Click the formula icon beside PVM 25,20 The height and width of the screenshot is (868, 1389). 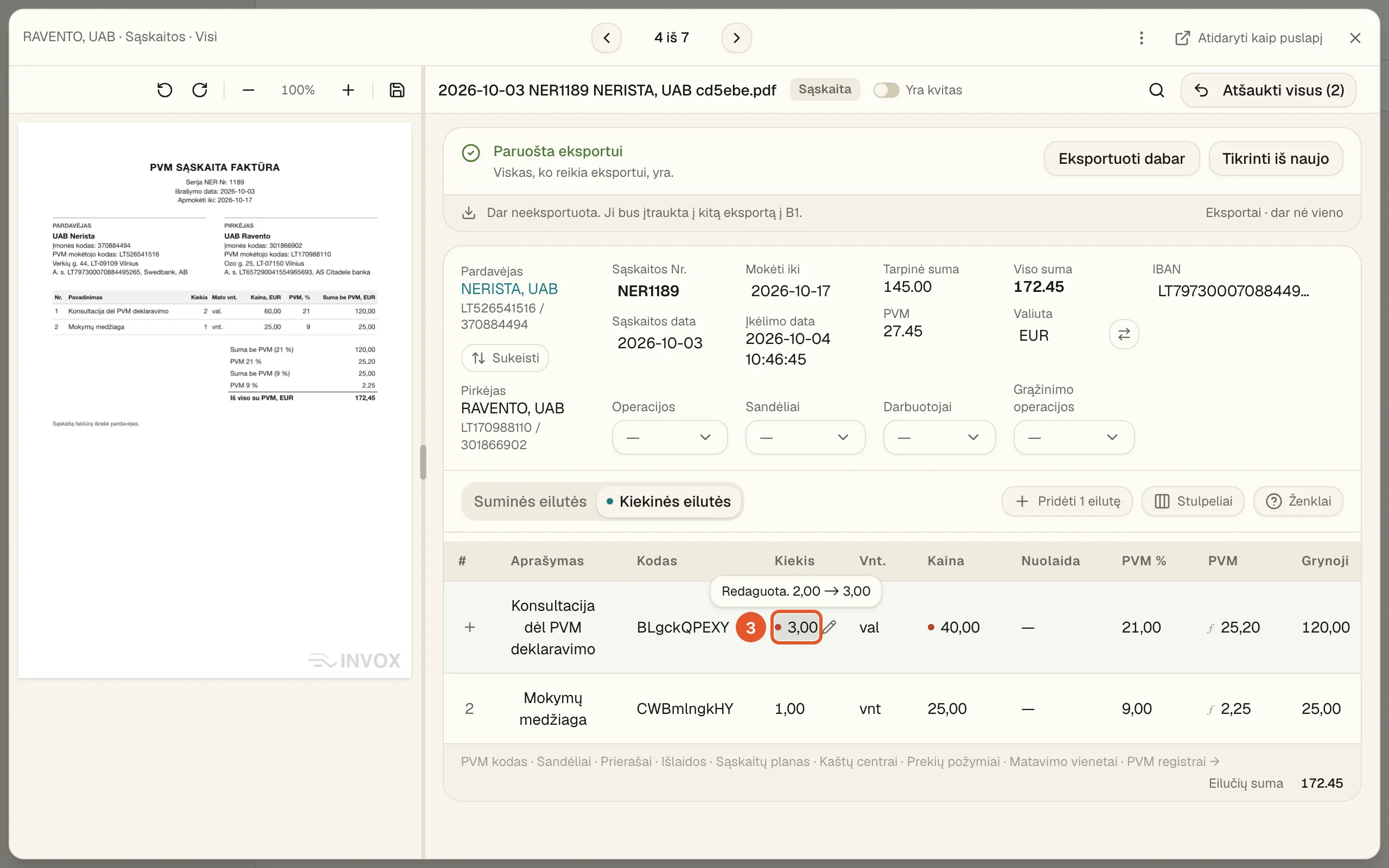click(1211, 628)
